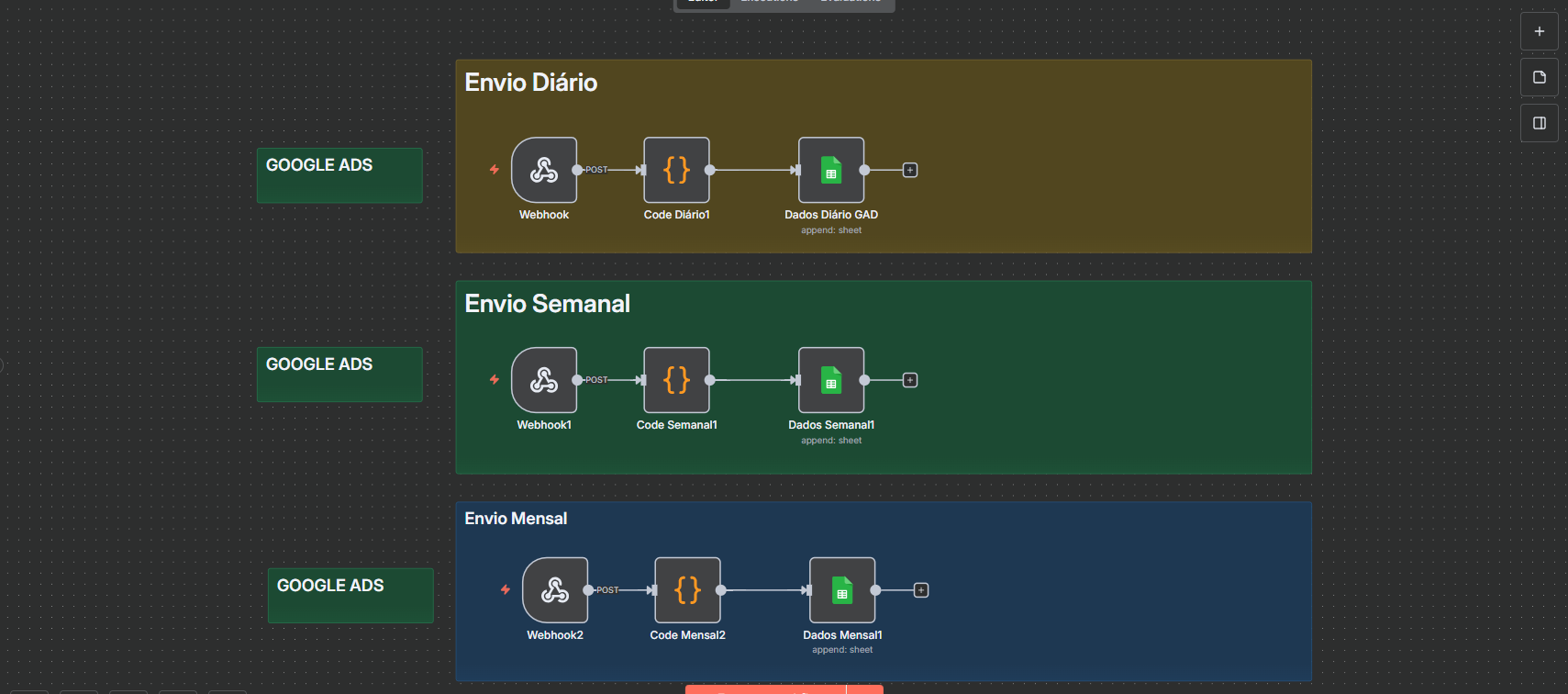Select the Dados Diário GAD sheets node

tap(831, 170)
